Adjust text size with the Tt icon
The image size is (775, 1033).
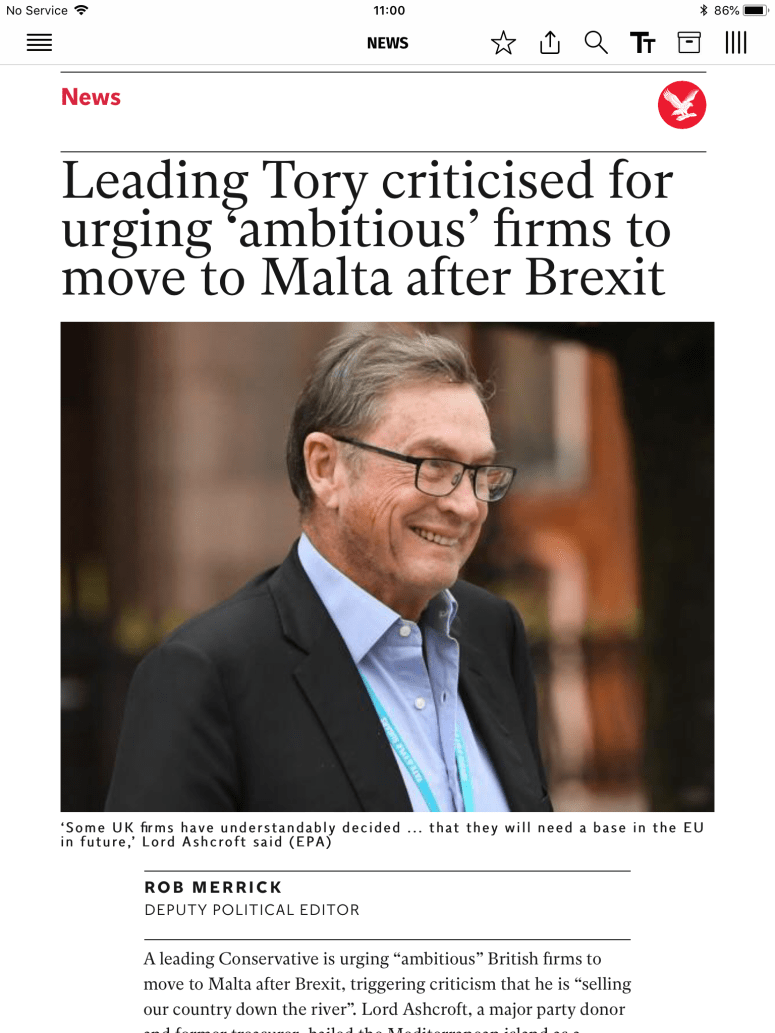click(x=642, y=43)
